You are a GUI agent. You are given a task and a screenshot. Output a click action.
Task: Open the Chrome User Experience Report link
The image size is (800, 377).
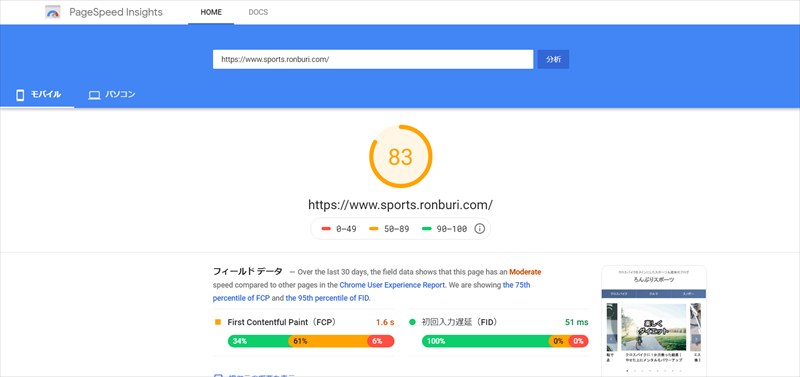pyautogui.click(x=392, y=285)
